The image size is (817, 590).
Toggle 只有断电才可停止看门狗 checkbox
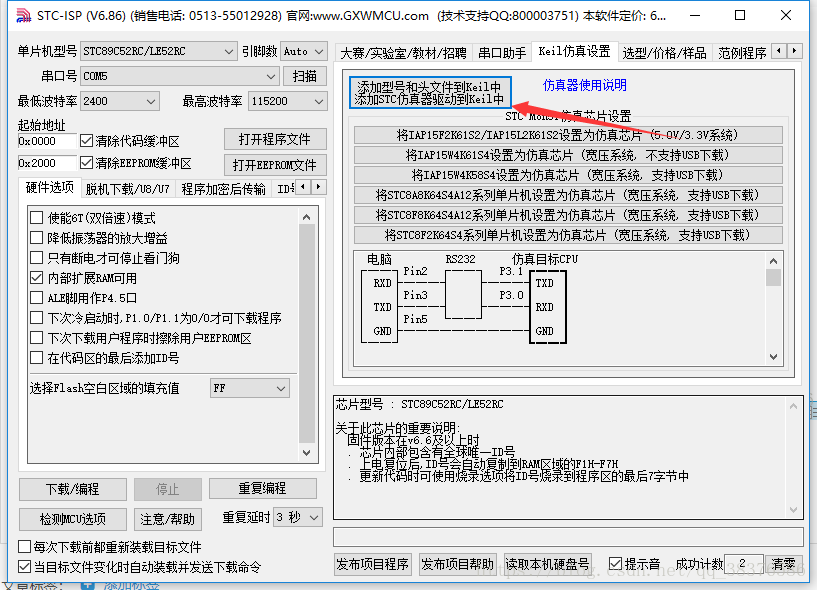coord(36,258)
